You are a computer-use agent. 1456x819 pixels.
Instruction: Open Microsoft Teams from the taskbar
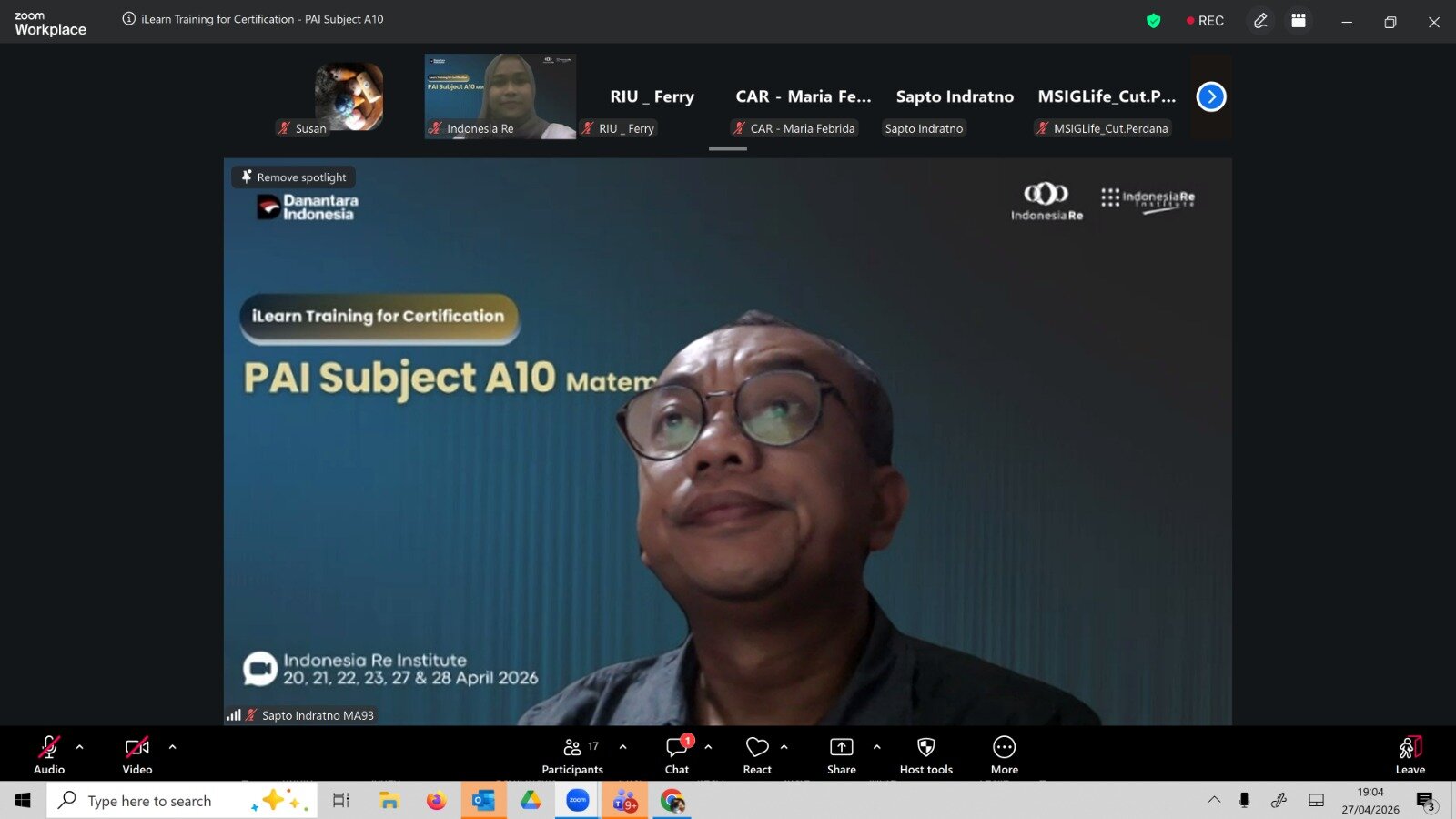[625, 801]
